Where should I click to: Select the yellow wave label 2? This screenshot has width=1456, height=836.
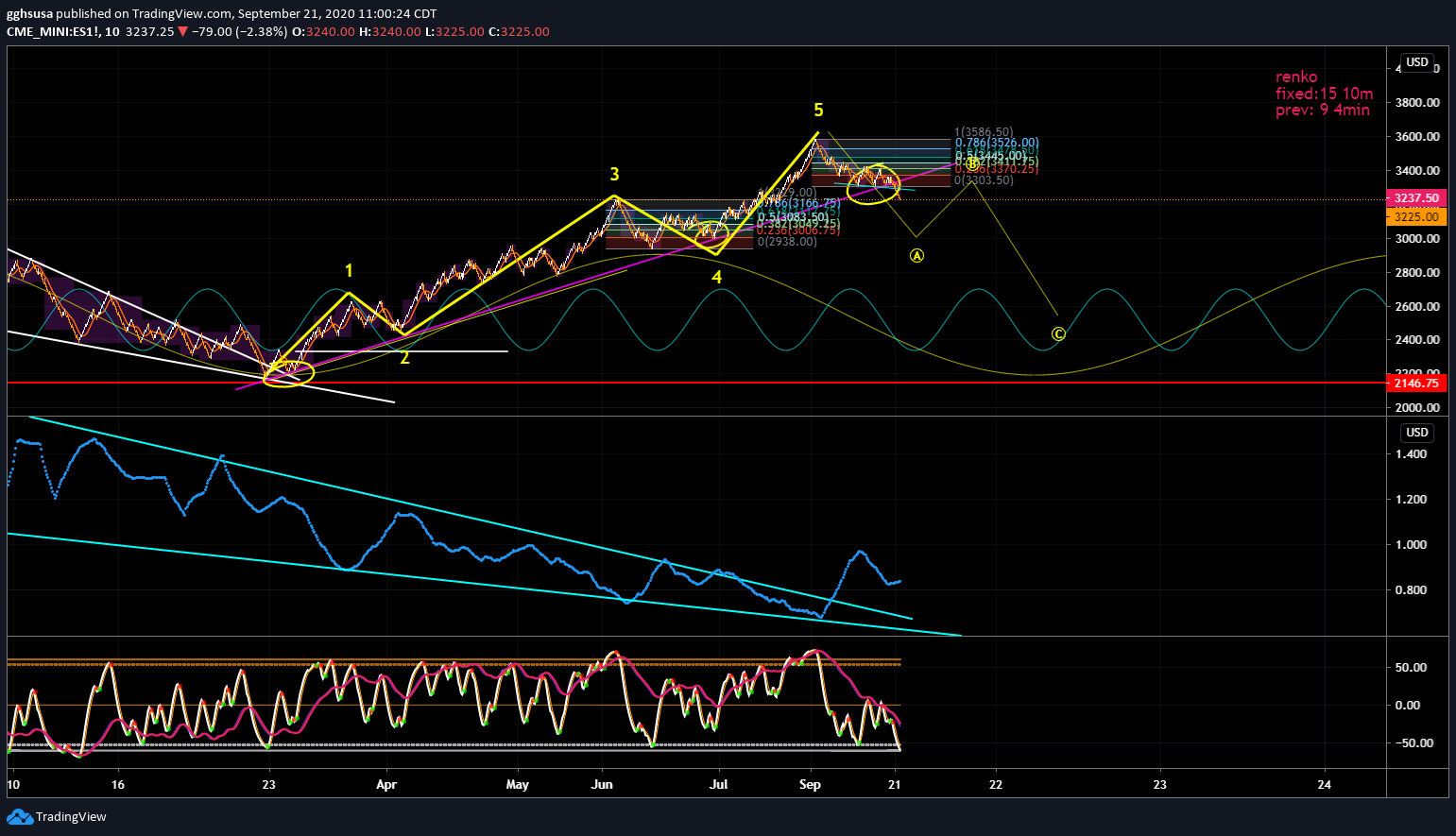[404, 358]
